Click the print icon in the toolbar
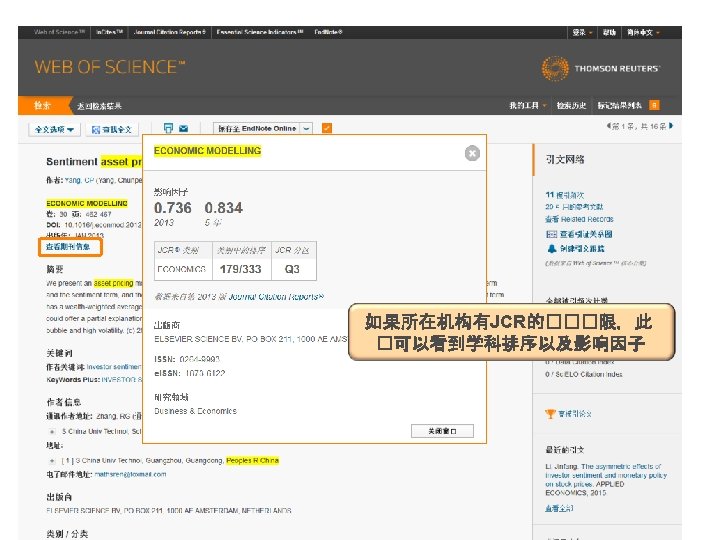720x540 pixels. click(x=169, y=128)
